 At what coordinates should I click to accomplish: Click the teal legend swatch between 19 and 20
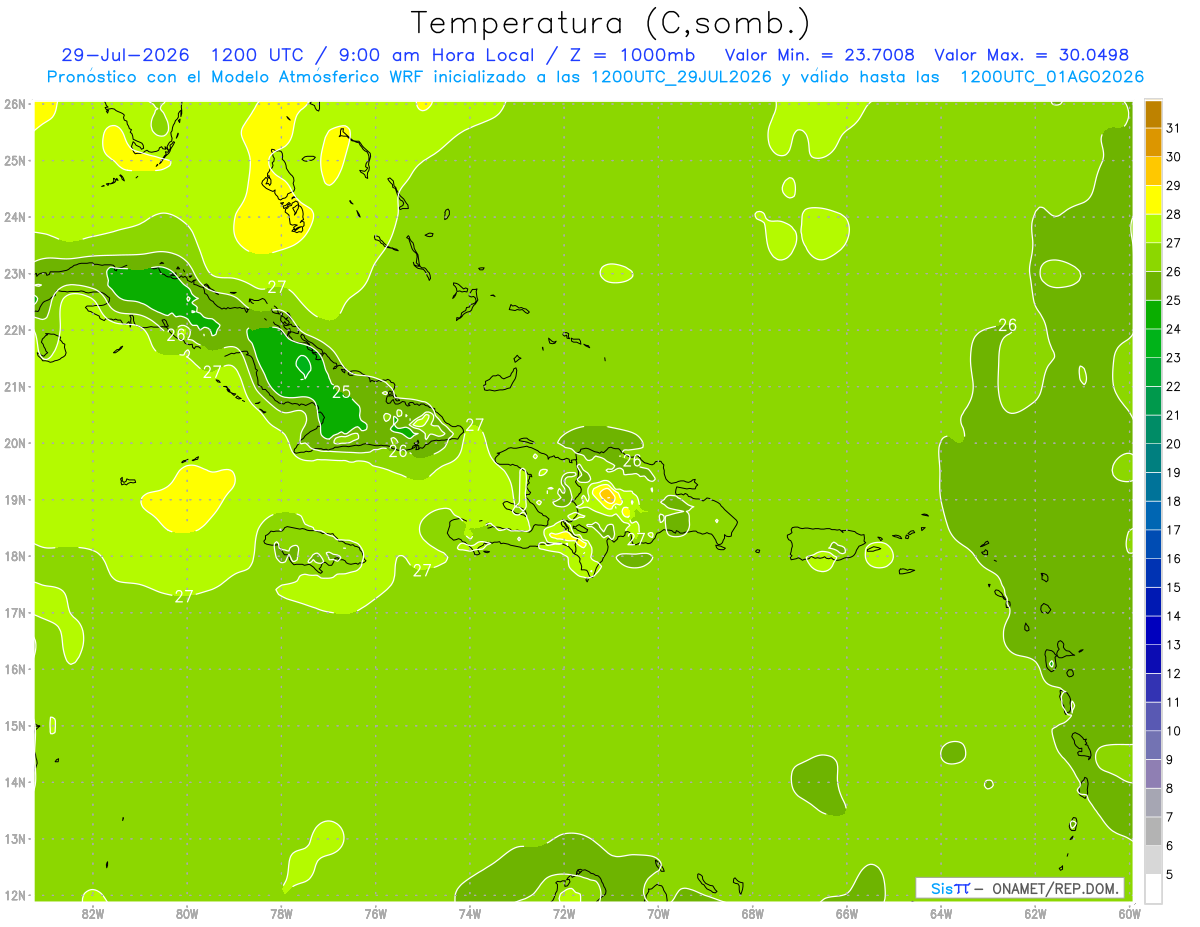click(1153, 458)
